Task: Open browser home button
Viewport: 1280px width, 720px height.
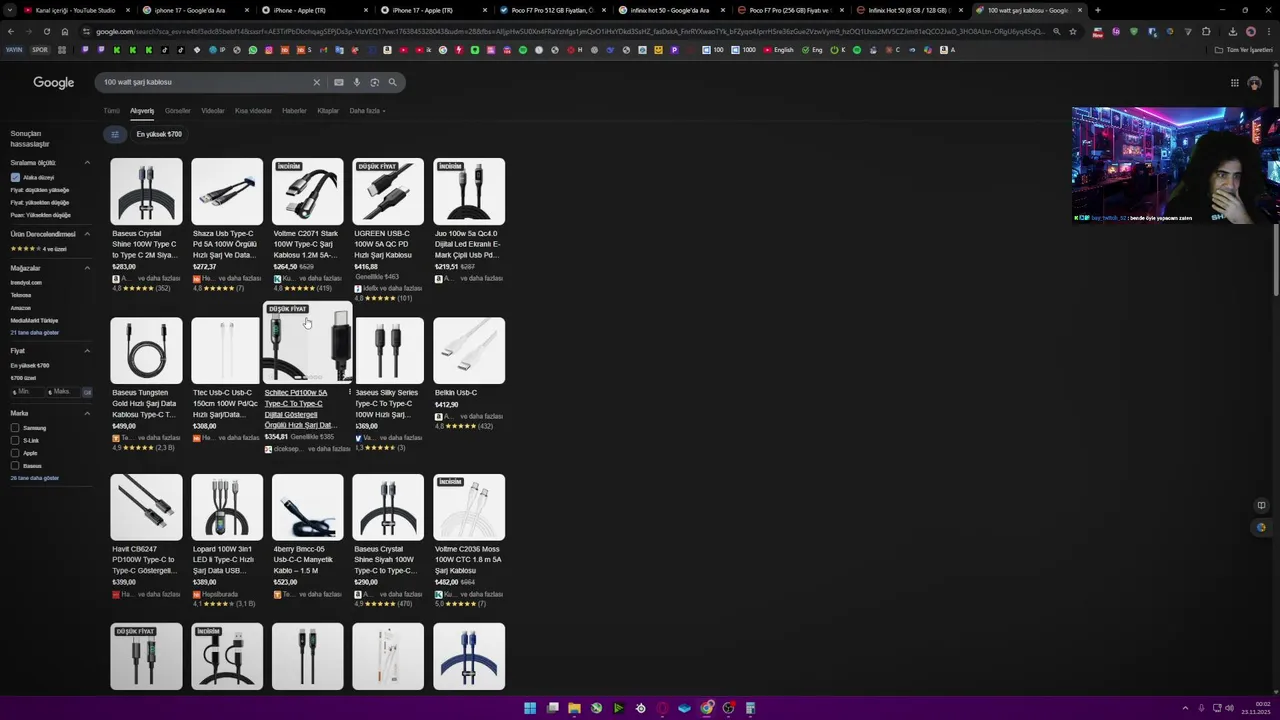Action: click(64, 31)
